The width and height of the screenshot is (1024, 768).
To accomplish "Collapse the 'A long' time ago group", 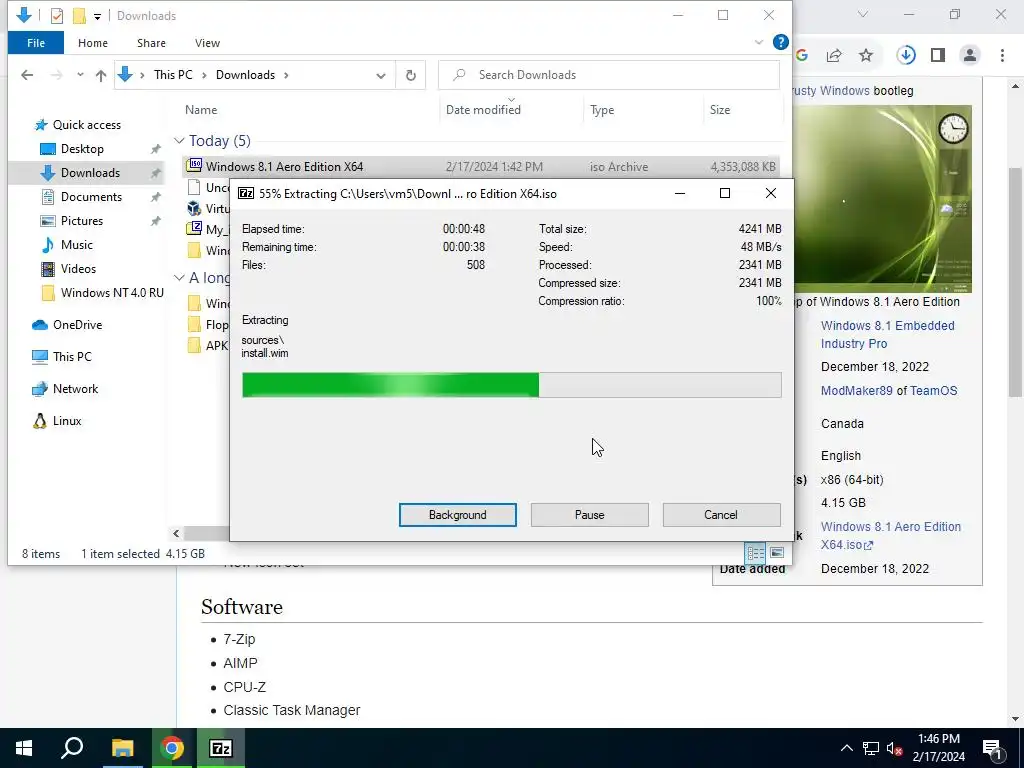I will pos(179,278).
